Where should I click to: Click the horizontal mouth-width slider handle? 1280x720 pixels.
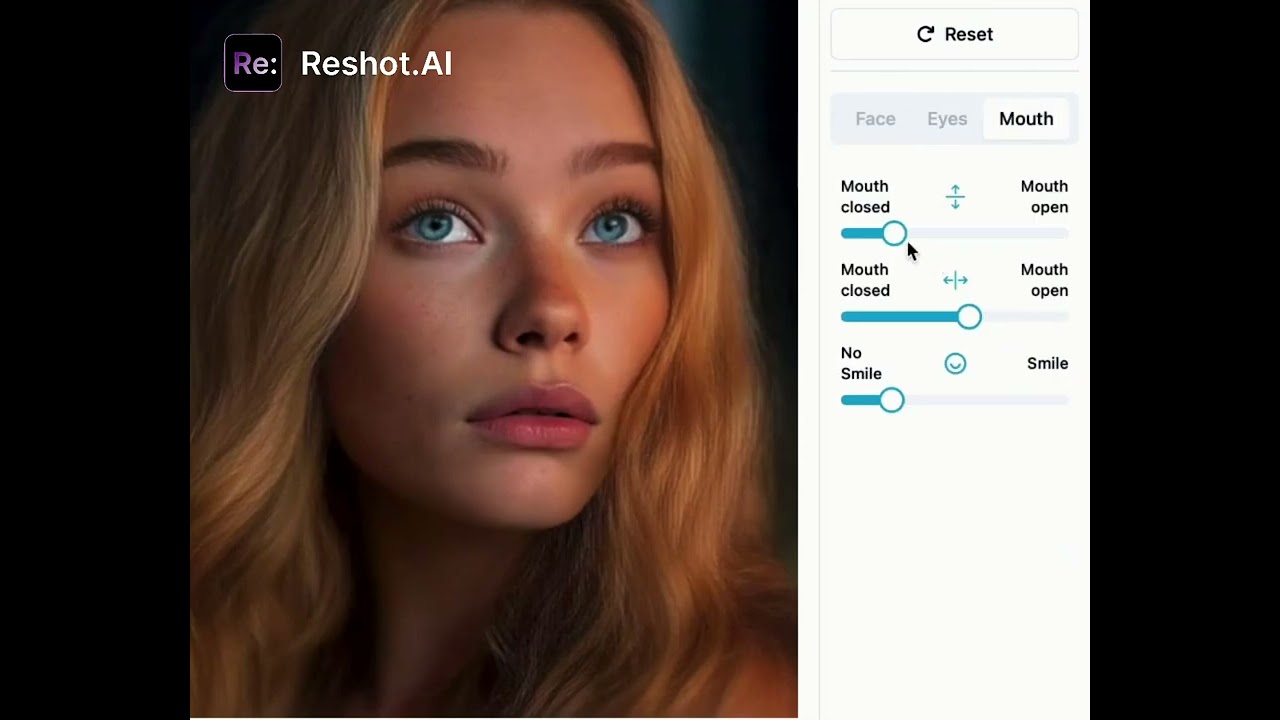click(x=969, y=316)
